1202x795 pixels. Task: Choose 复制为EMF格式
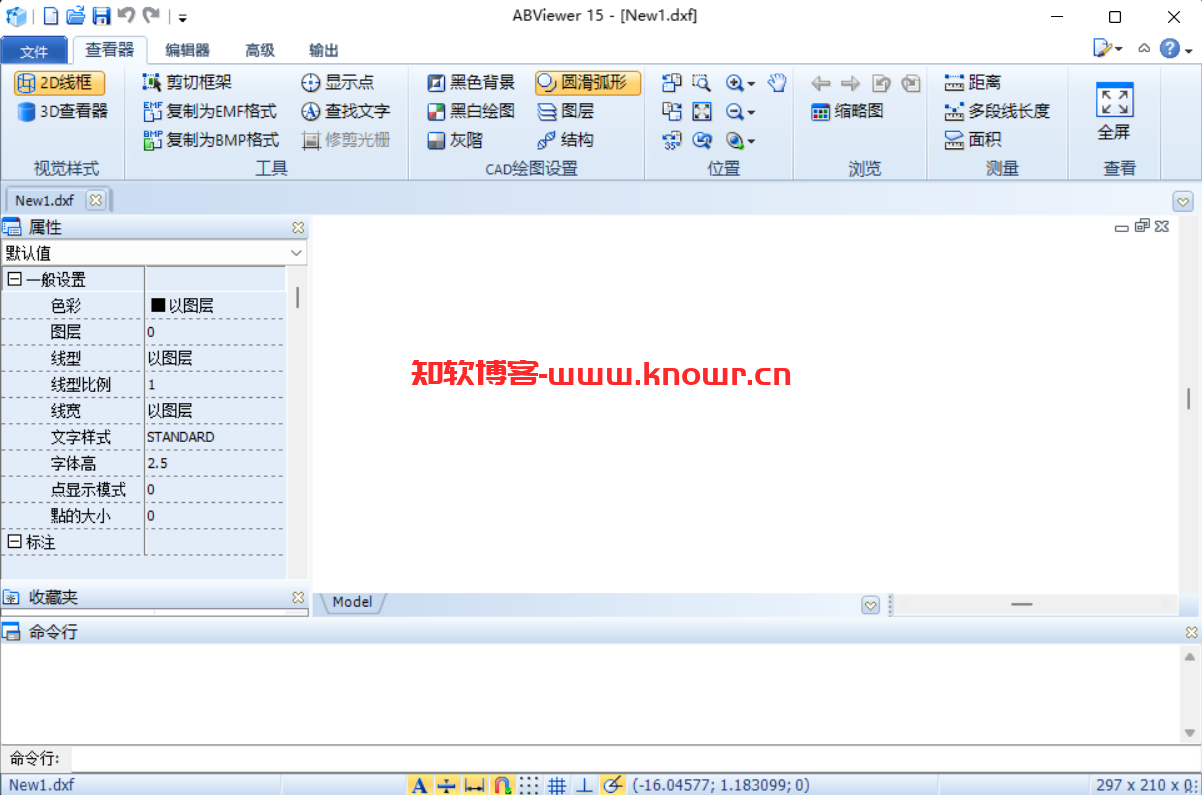tap(210, 111)
